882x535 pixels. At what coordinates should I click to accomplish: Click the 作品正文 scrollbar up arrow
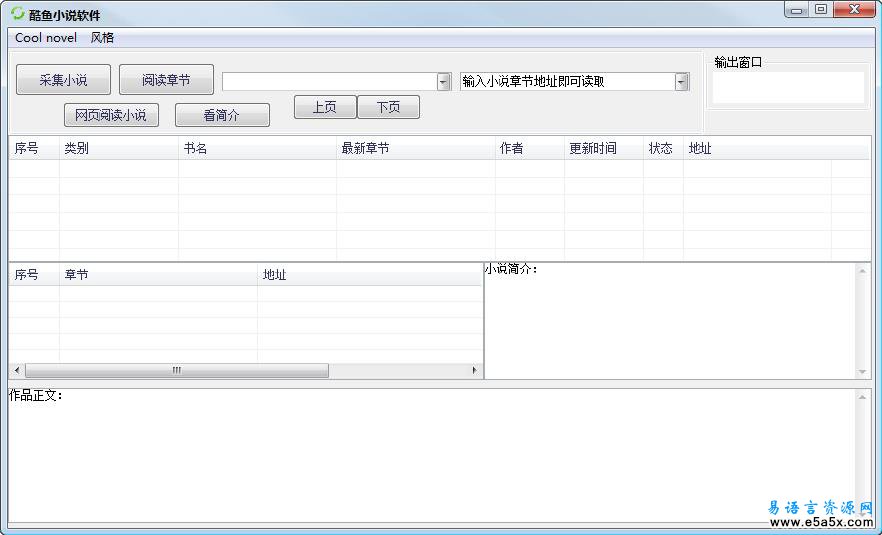(862, 397)
